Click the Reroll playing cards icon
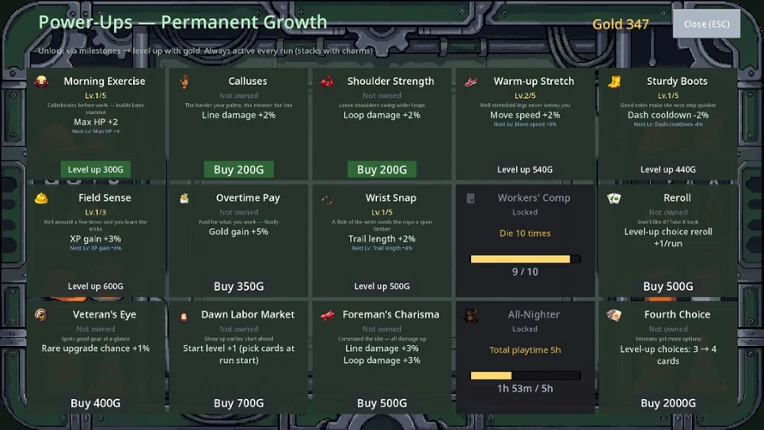Viewport: 764px width, 430px height. 614,198
